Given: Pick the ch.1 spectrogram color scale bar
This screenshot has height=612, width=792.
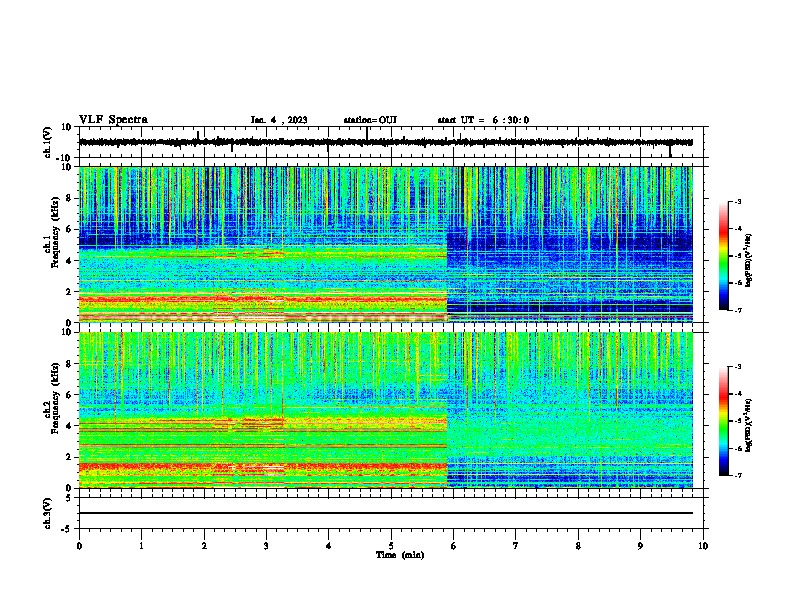Looking at the screenshot, I should (x=723, y=256).
